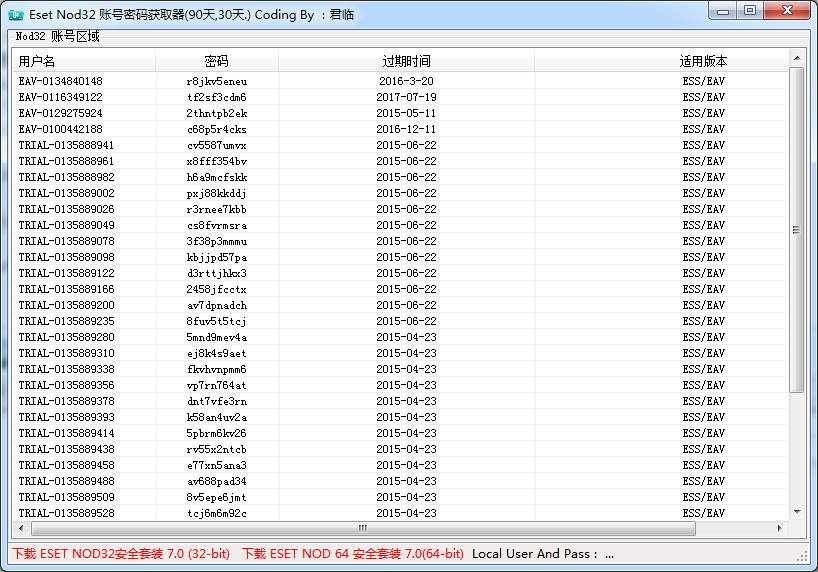
Task: Click expiry date 2017-07-19
Action: [406, 97]
